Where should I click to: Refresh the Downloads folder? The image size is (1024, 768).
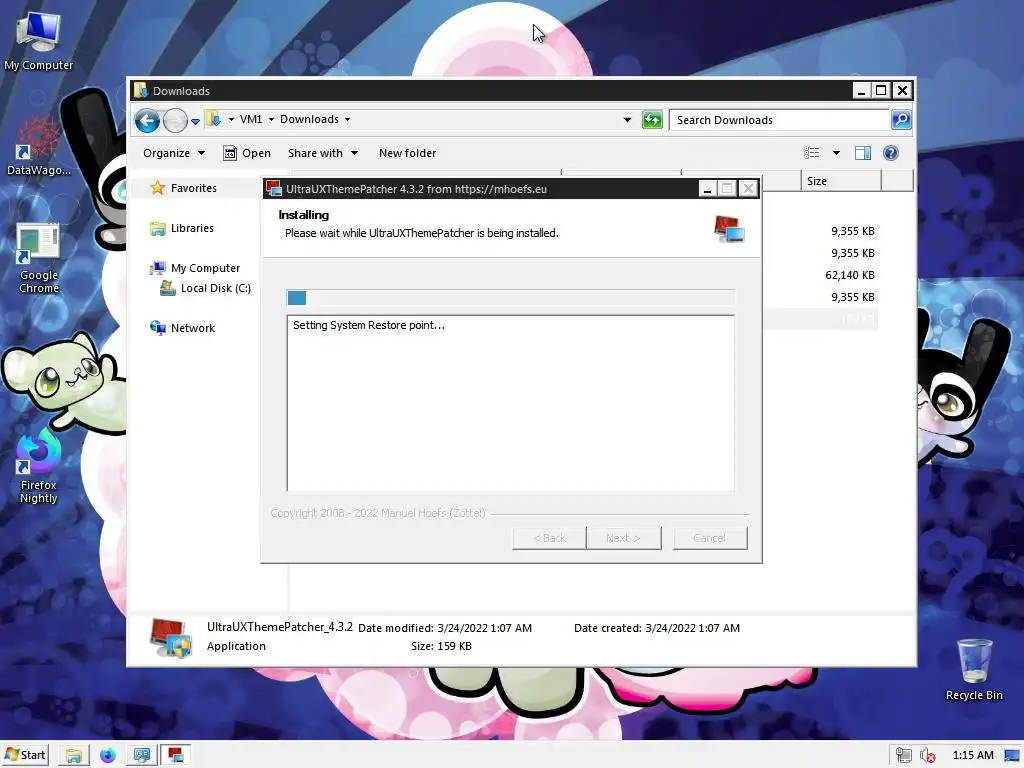652,120
